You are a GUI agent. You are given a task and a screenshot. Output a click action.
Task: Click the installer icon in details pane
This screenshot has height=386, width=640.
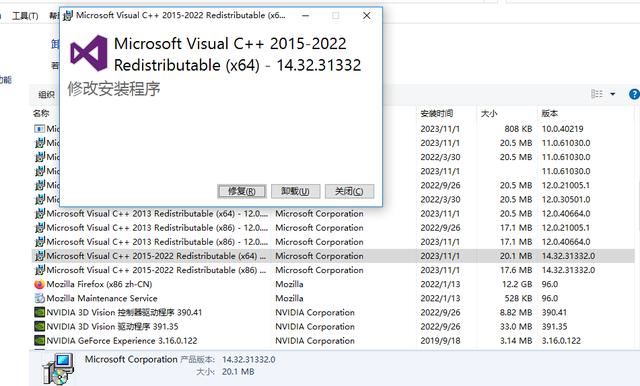coord(58,369)
